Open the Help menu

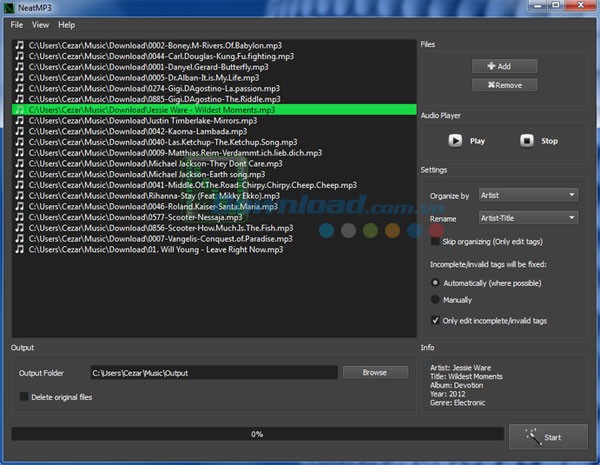click(x=67, y=24)
